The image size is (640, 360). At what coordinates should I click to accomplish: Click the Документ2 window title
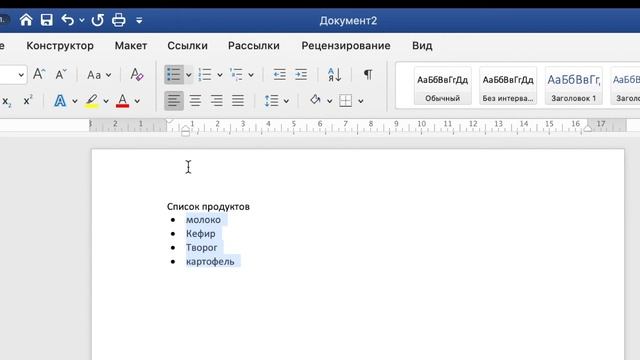pos(348,20)
